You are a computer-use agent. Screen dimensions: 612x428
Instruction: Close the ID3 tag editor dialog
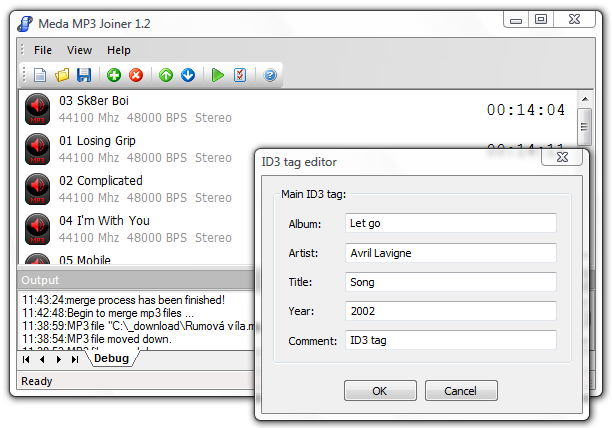tap(562, 157)
